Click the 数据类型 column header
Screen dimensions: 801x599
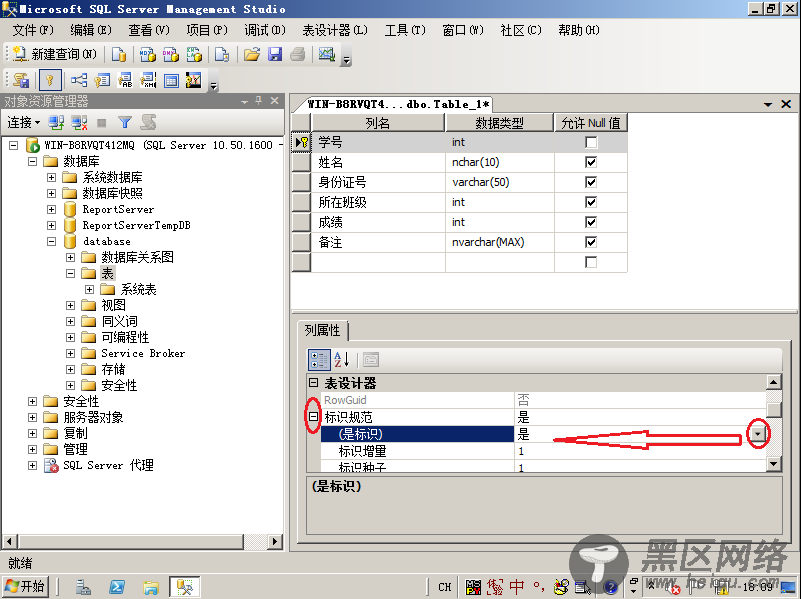tap(500, 123)
